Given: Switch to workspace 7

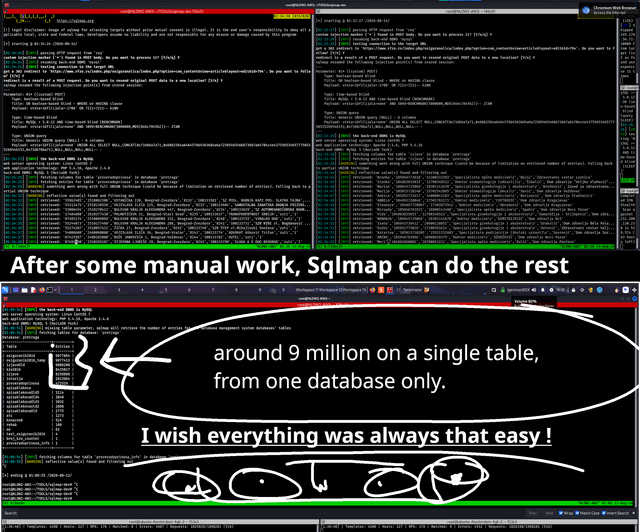Looking at the screenshot, I should (213, 290).
